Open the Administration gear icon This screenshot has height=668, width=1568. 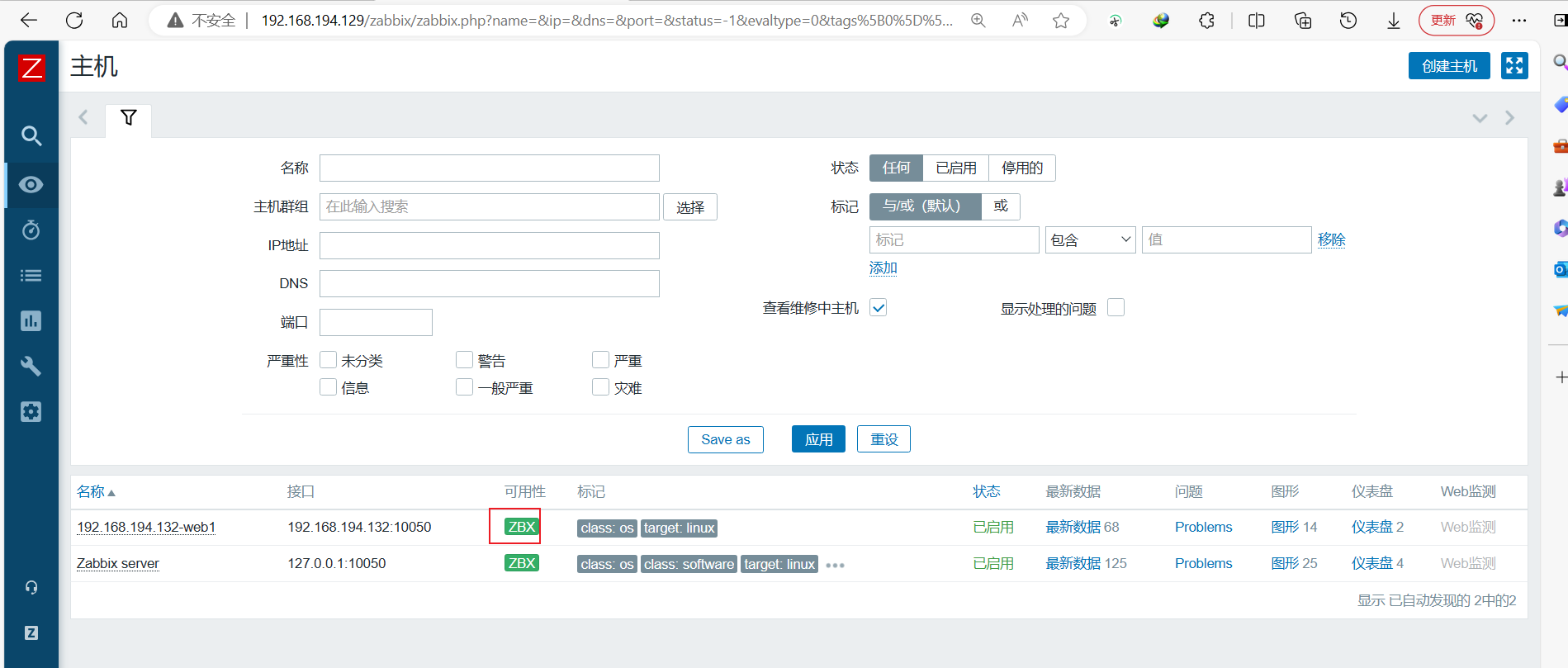31,411
